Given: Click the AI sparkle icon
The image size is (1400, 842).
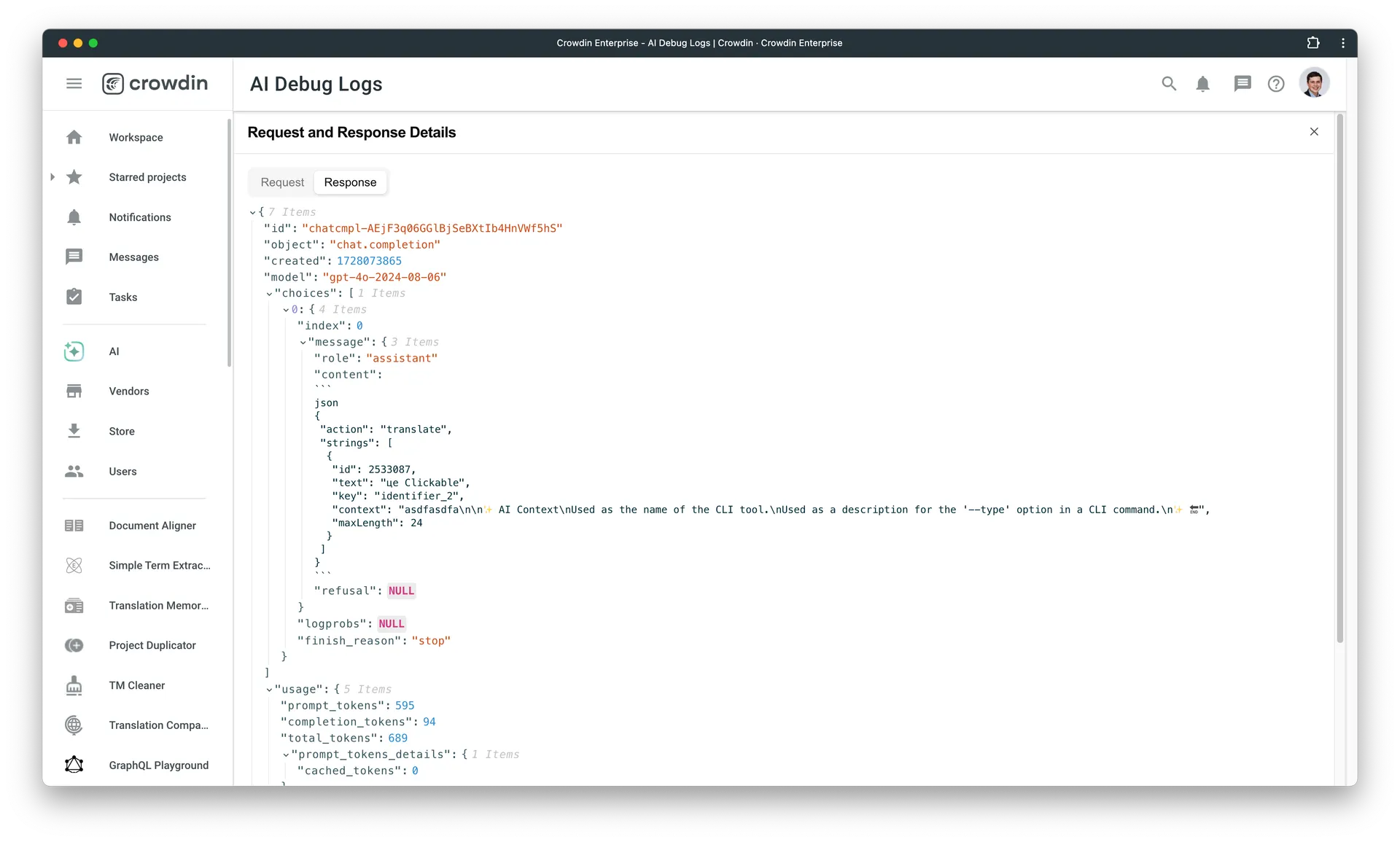Looking at the screenshot, I should coord(74,351).
